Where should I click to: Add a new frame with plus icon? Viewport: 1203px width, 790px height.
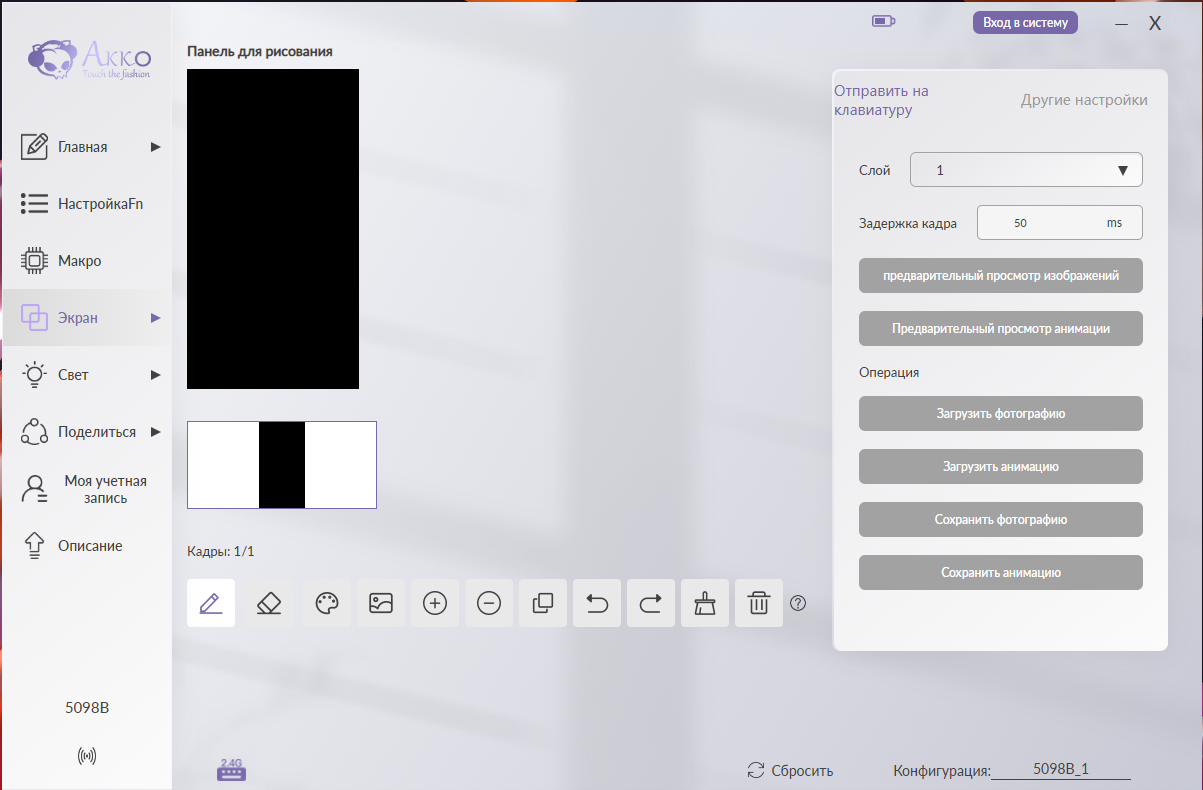(435, 603)
